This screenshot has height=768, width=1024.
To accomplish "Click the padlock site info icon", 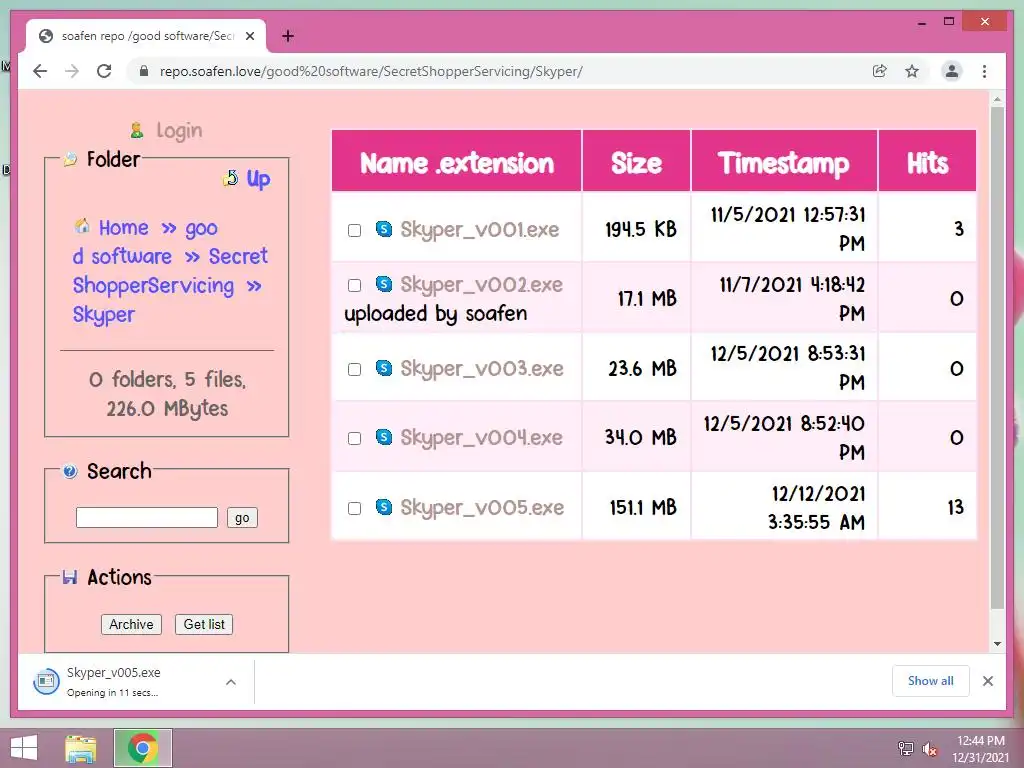I will tap(144, 71).
